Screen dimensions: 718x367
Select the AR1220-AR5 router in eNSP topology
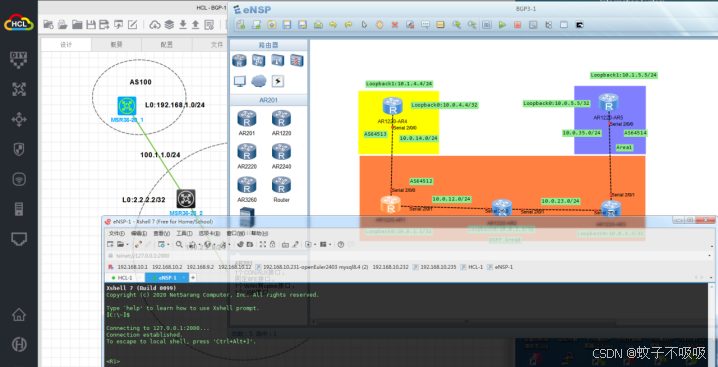[x=609, y=102]
